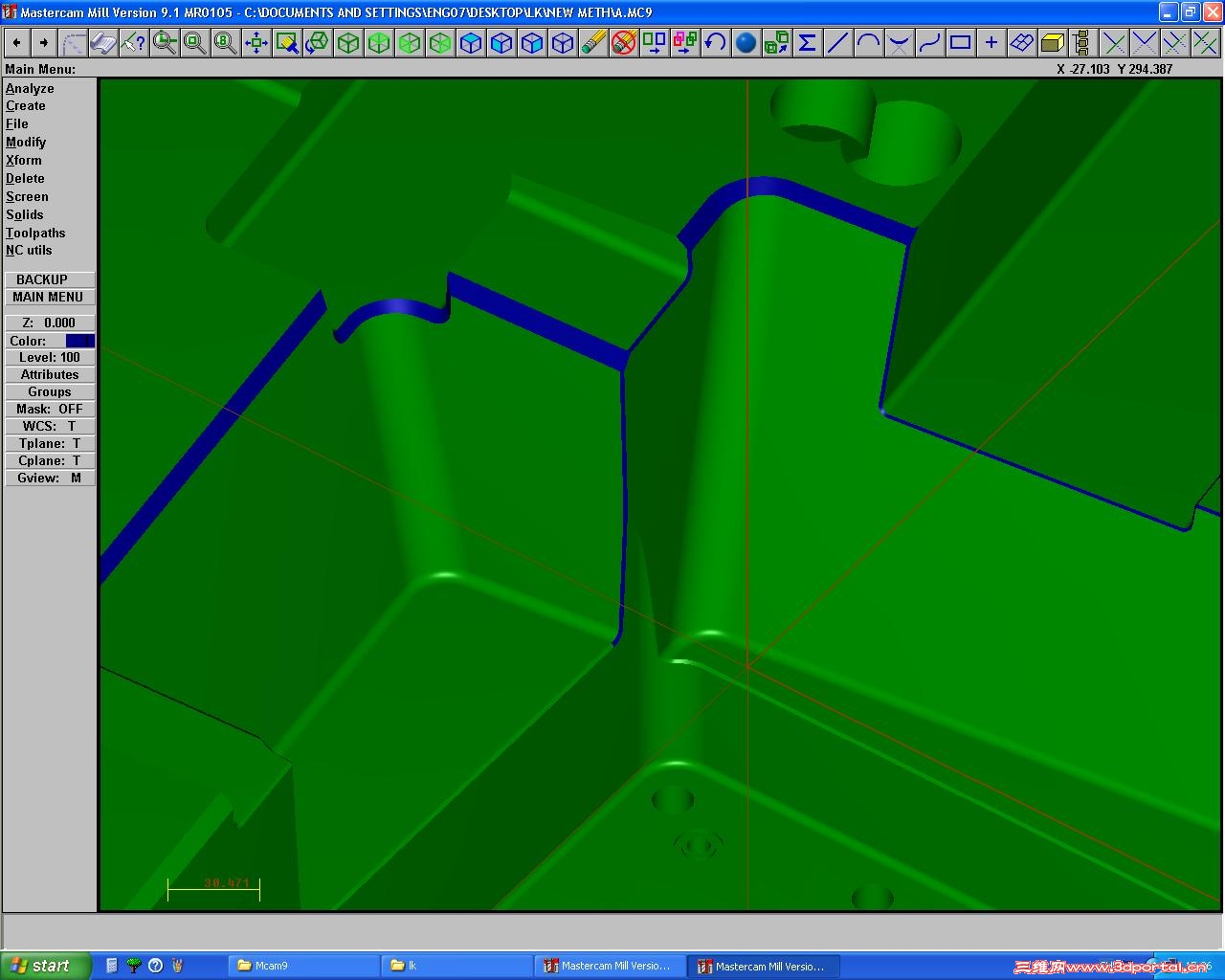Open the Windows start menu
Viewport: 1225px width, 980px height.
pos(45,966)
